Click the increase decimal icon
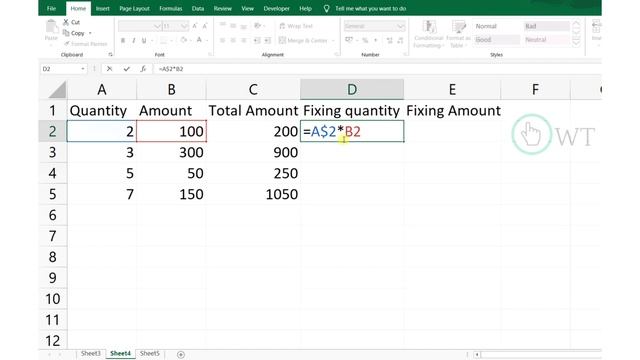Viewport: 640px width, 360px height. 389,40
